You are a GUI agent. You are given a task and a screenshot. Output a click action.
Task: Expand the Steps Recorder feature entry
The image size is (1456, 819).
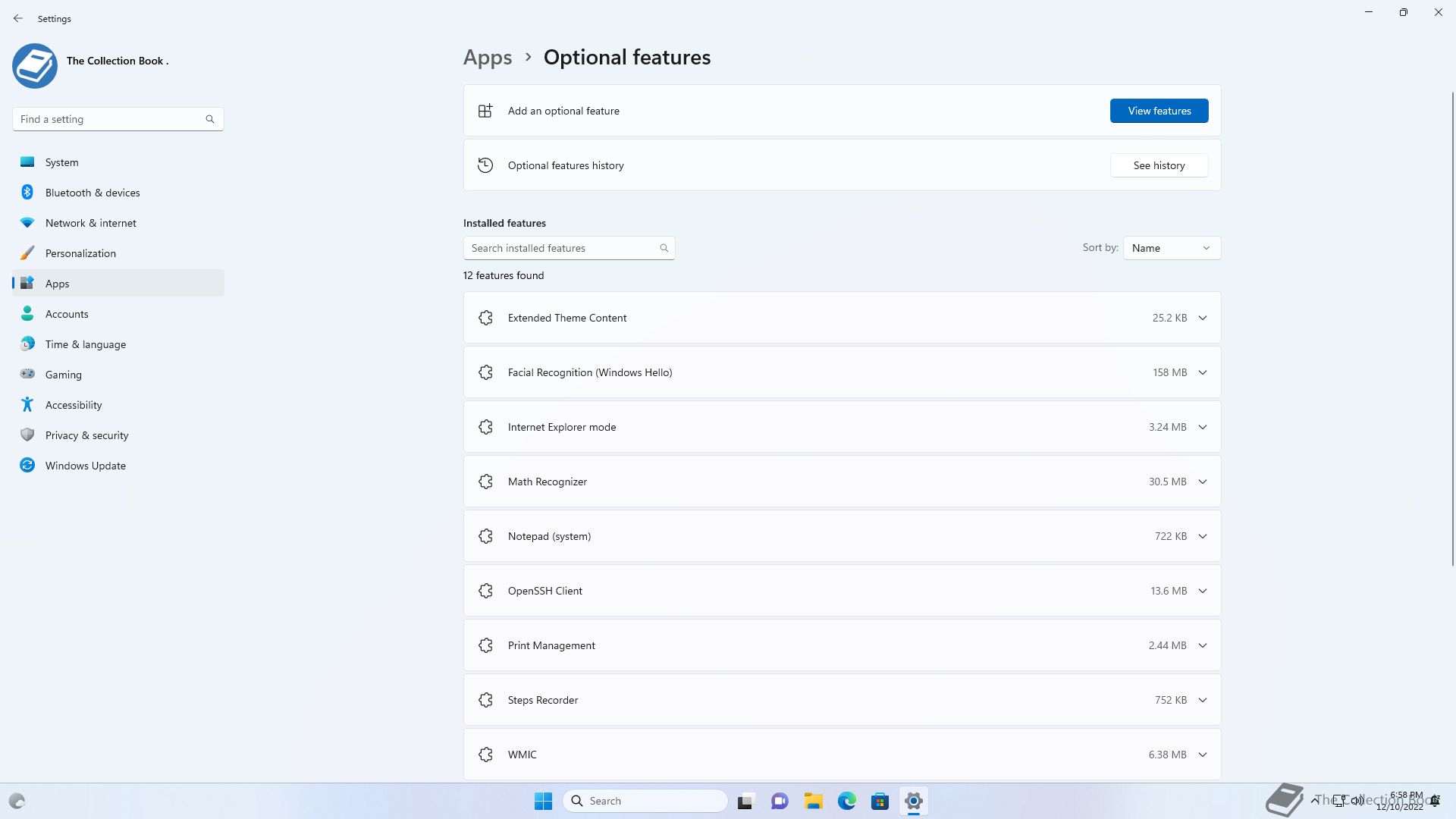1202,700
